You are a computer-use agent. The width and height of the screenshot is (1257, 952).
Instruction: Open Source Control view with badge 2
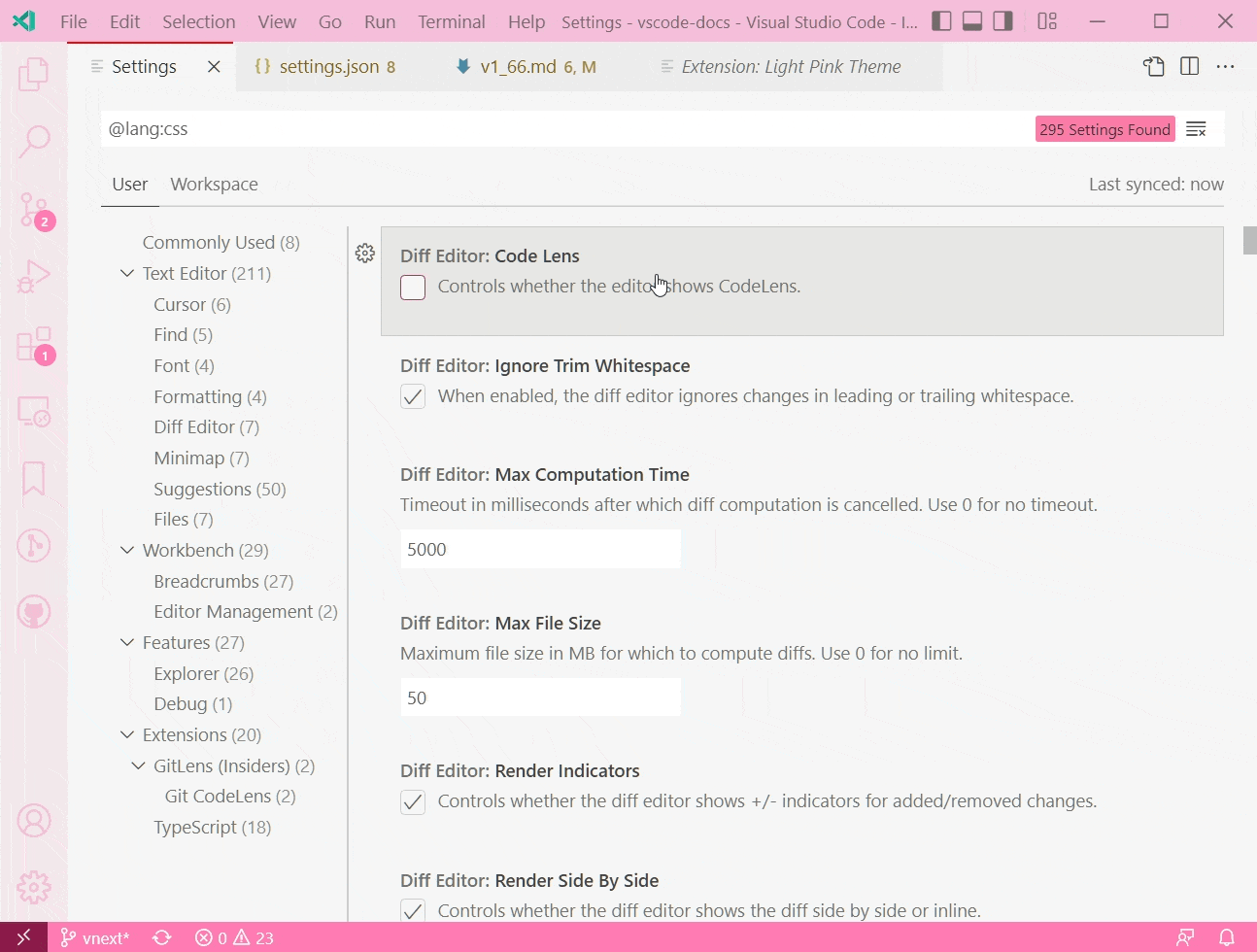tap(36, 210)
